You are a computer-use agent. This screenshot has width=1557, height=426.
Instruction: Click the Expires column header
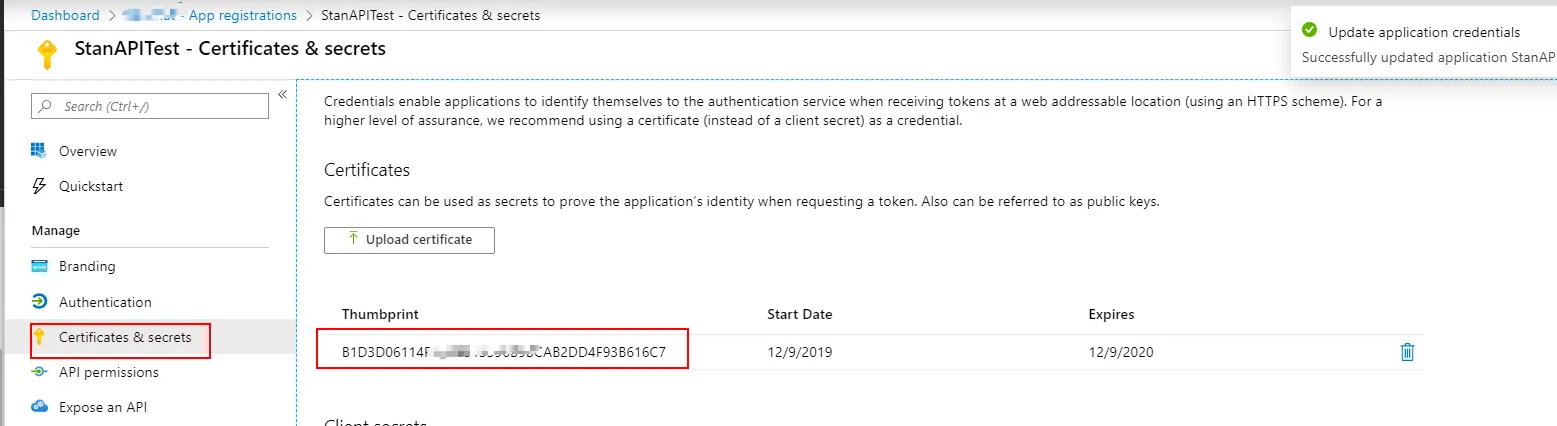(1111, 314)
